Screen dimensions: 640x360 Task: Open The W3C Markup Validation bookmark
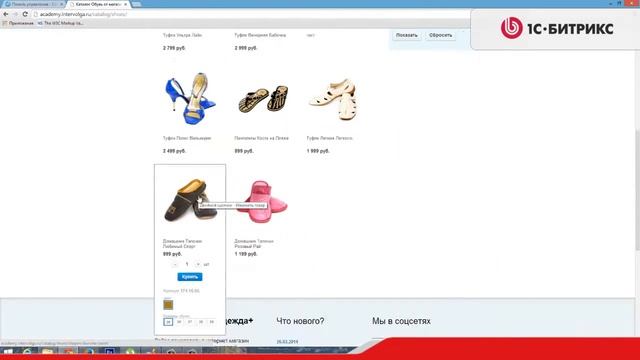click(x=60, y=23)
